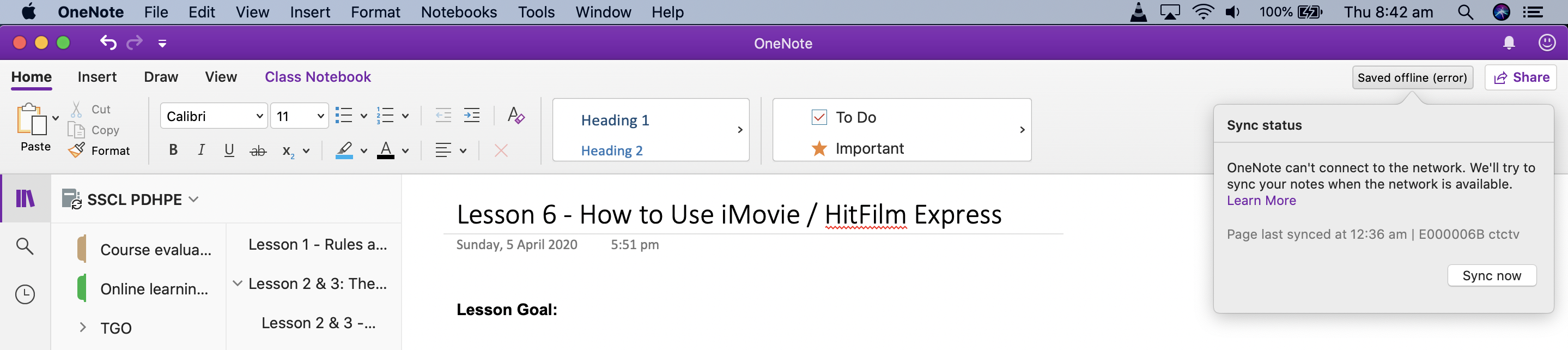Show notebooks list sidebar icon
Viewport: 1568px width, 350px height.
click(25, 198)
